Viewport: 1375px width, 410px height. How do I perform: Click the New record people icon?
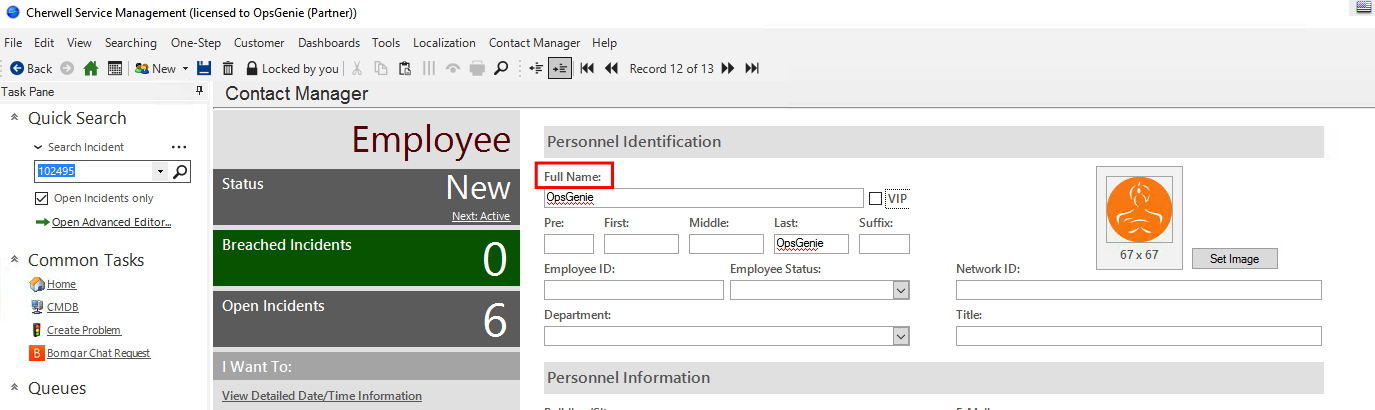point(142,68)
